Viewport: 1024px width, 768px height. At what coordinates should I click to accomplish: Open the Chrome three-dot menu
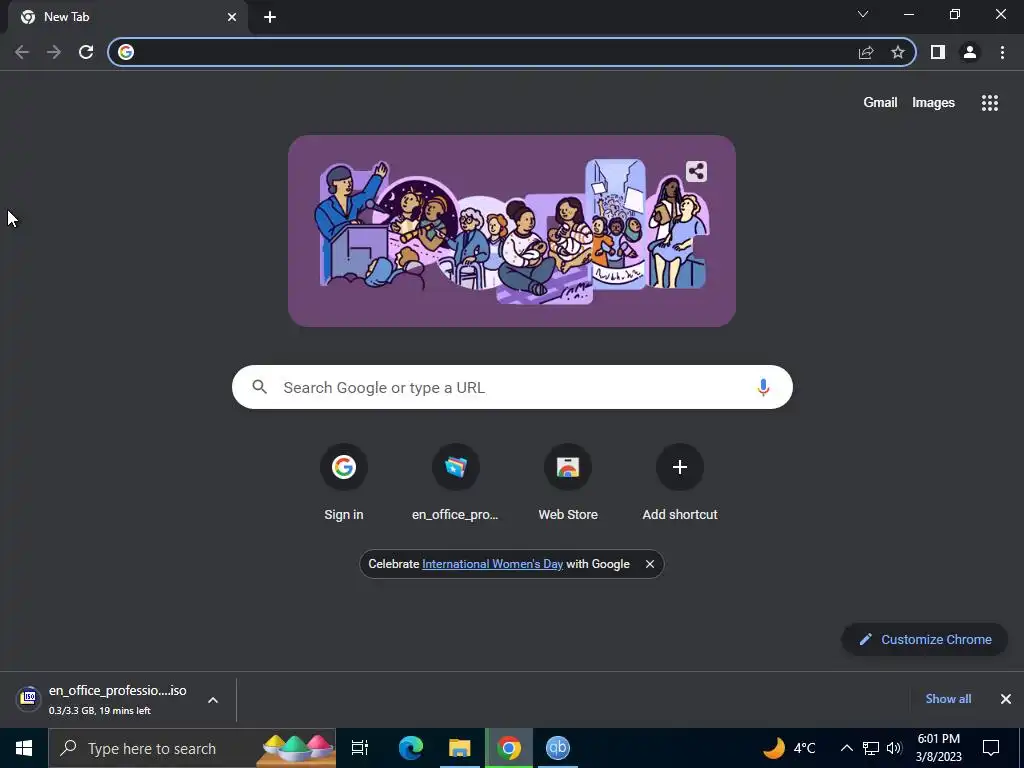1002,52
